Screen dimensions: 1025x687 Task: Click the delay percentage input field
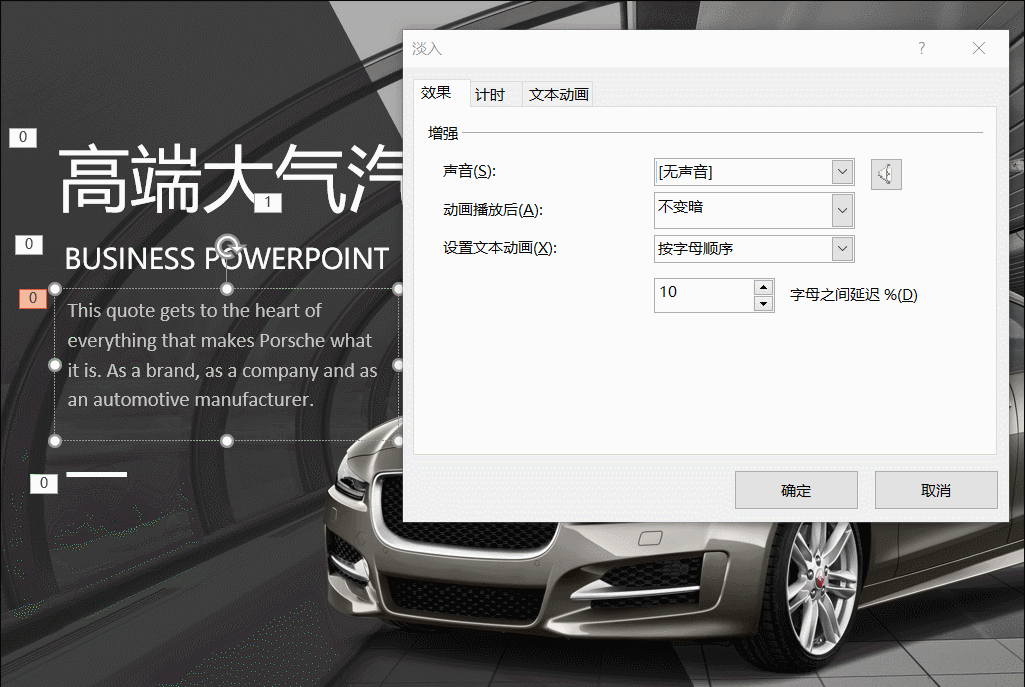(x=704, y=295)
